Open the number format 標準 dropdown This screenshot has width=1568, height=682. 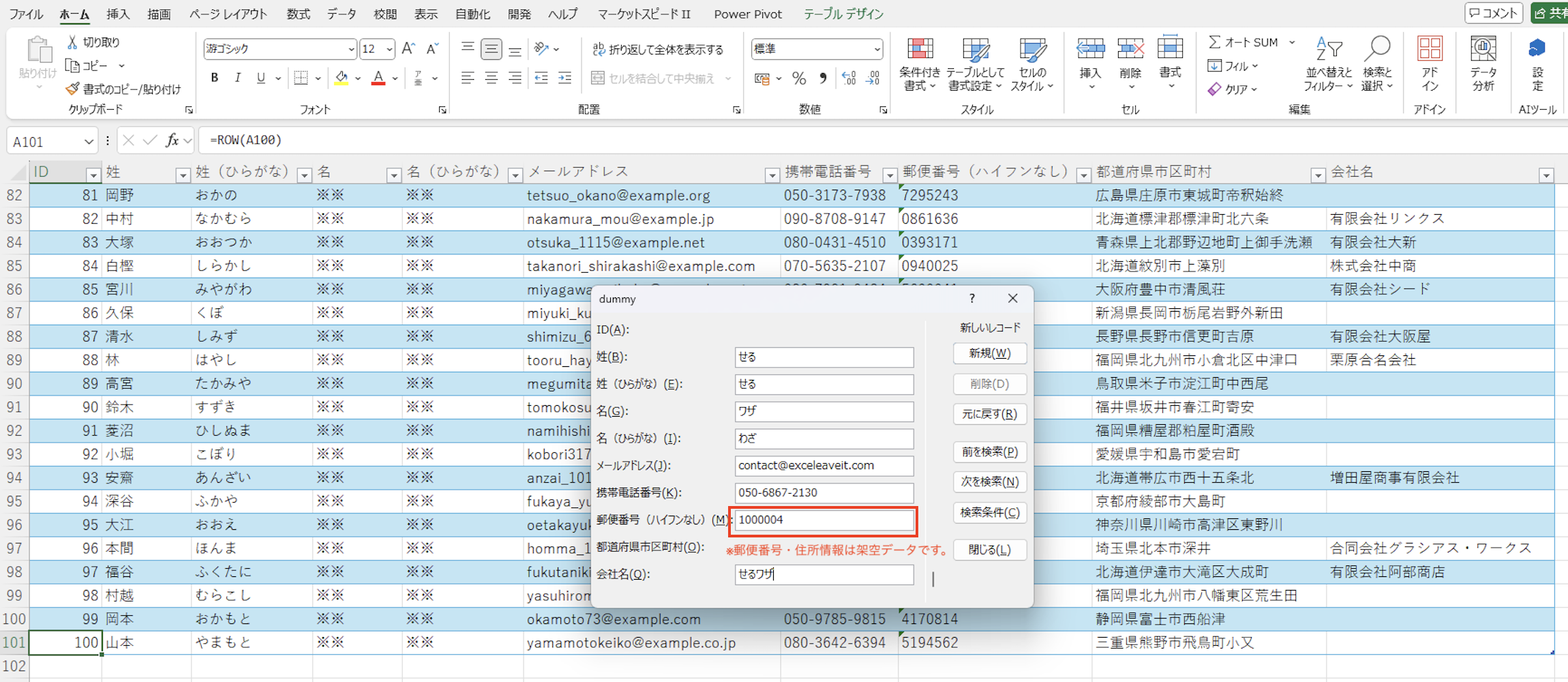(x=877, y=49)
